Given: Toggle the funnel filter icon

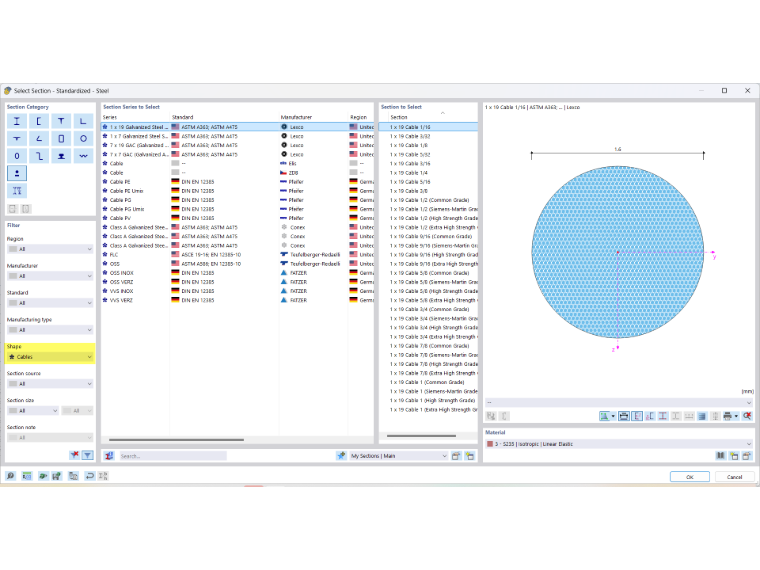Looking at the screenshot, I should [88, 455].
